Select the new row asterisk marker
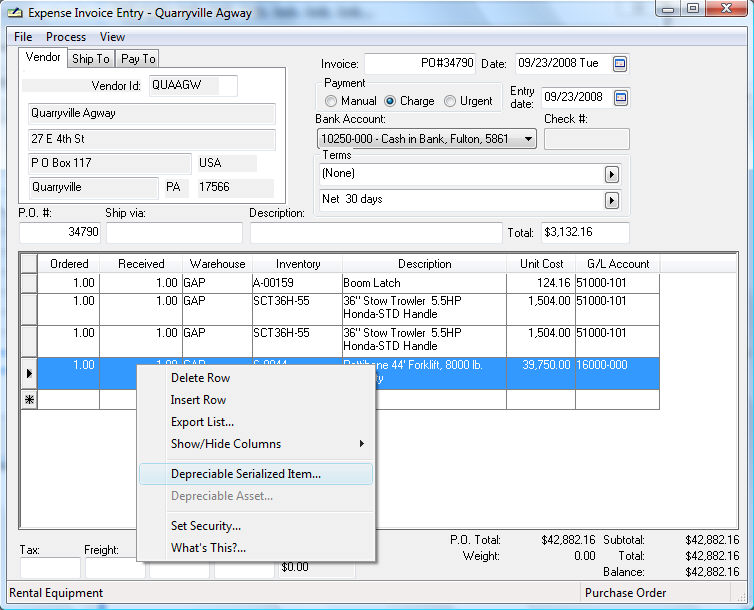The width and height of the screenshot is (754, 610). click(x=28, y=400)
